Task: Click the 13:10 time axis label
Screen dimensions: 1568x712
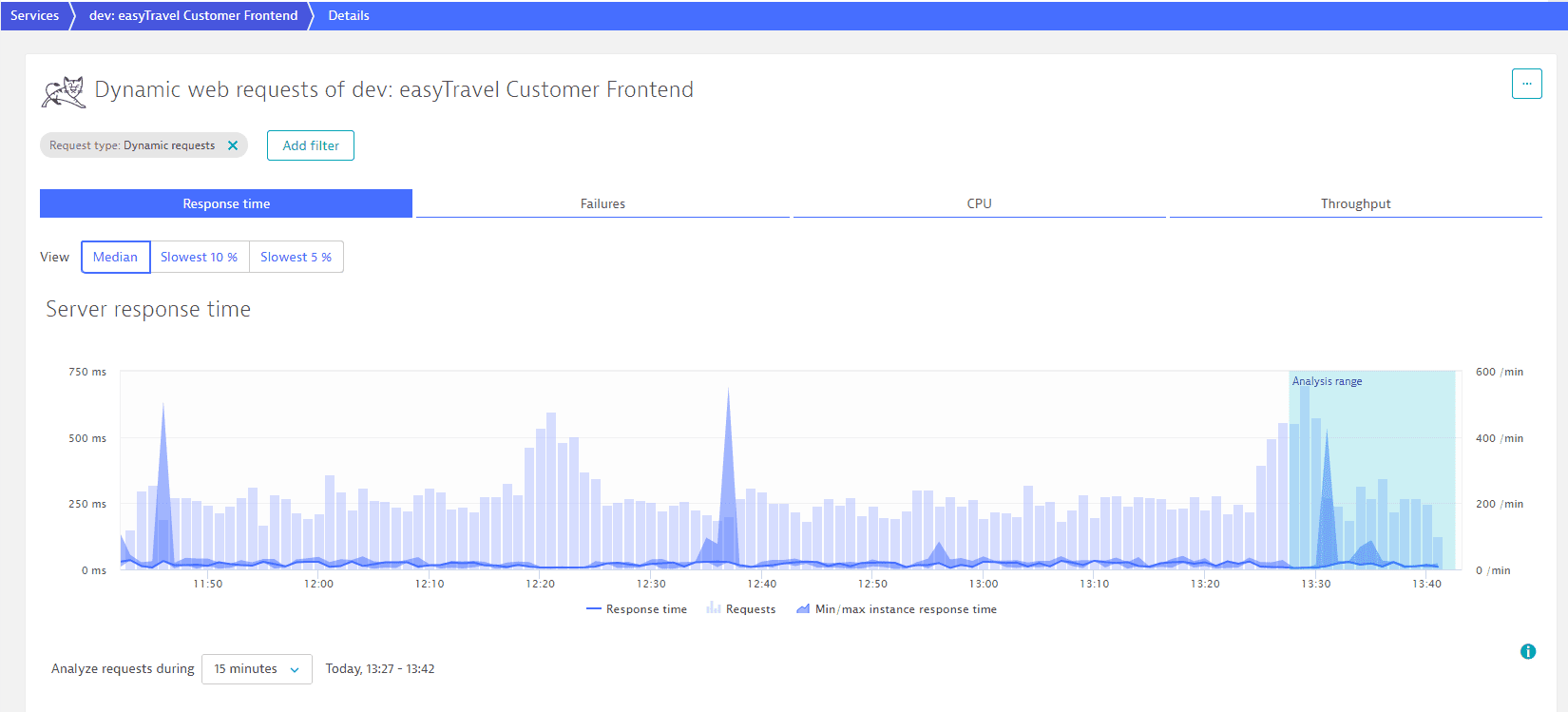Action: click(1095, 584)
